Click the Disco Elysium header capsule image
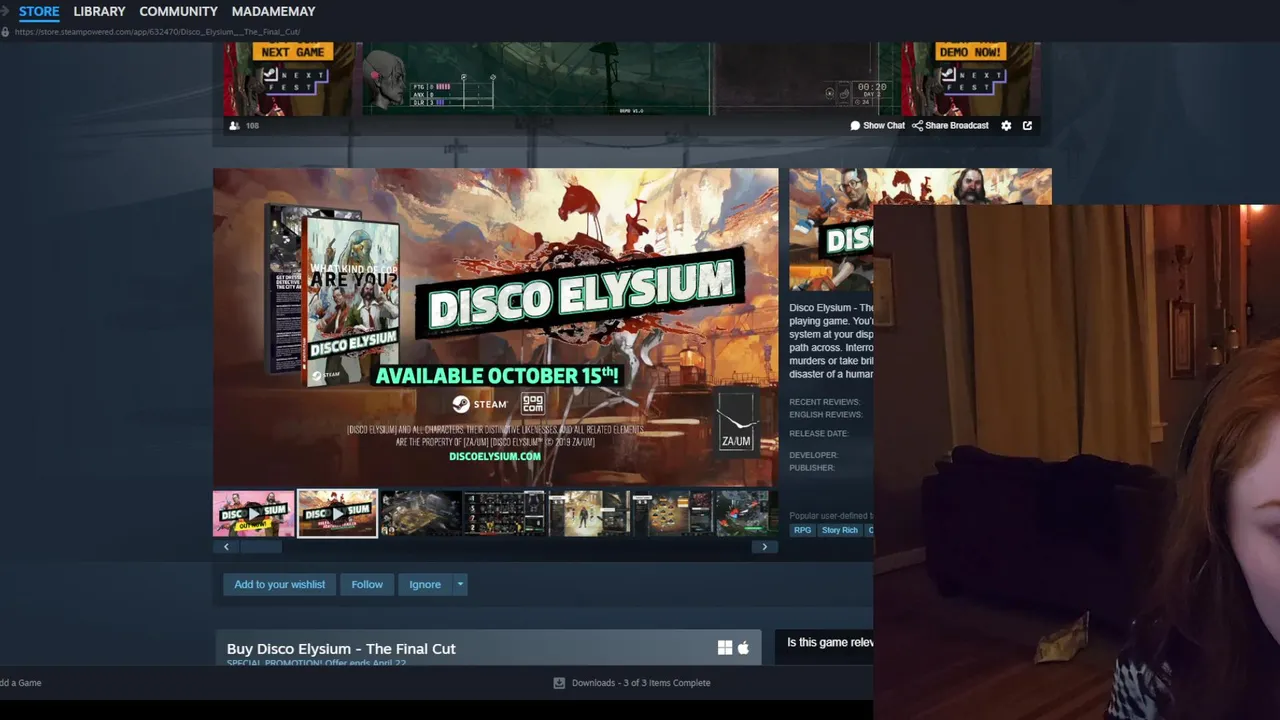Image resolution: width=1280 pixels, height=720 pixels. tap(831, 229)
